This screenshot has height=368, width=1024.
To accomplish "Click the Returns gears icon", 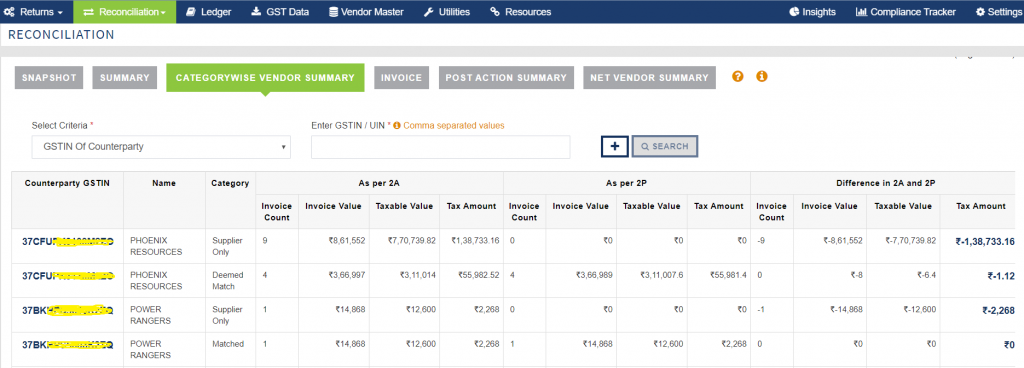I will pos(10,12).
